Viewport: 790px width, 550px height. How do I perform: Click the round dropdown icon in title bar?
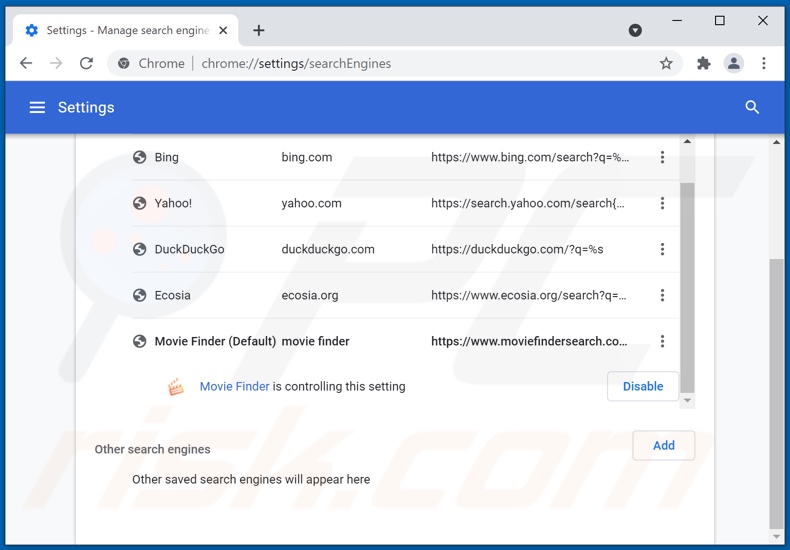(635, 31)
